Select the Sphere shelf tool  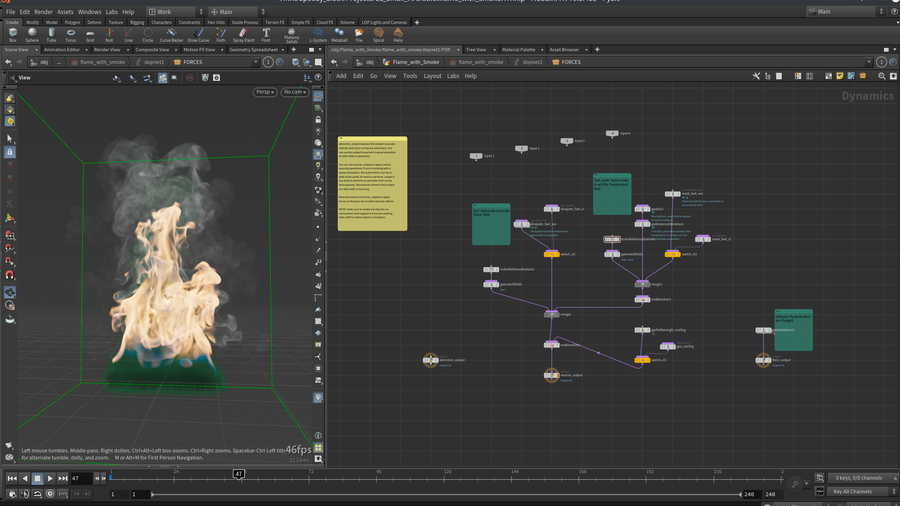32,35
